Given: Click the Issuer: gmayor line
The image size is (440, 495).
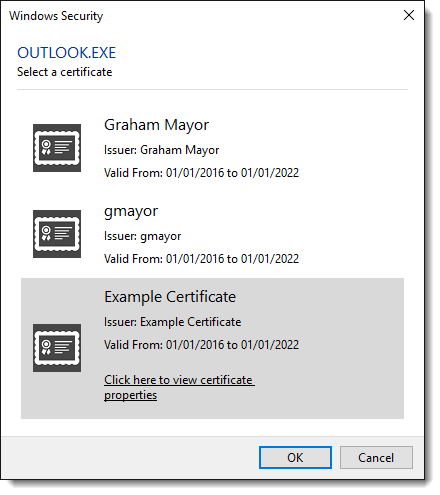Looking at the screenshot, I should tap(142, 236).
